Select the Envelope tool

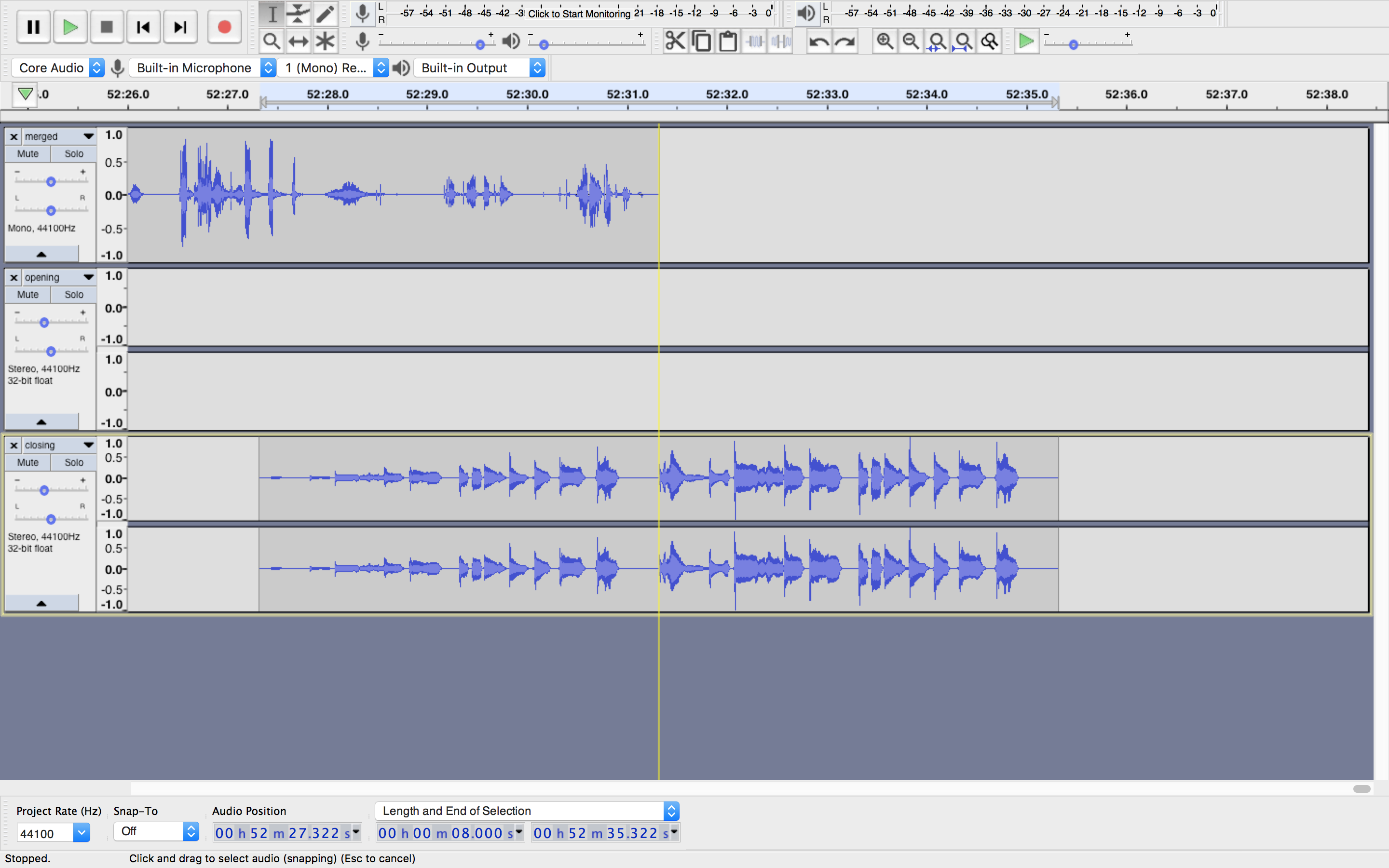tap(298, 13)
